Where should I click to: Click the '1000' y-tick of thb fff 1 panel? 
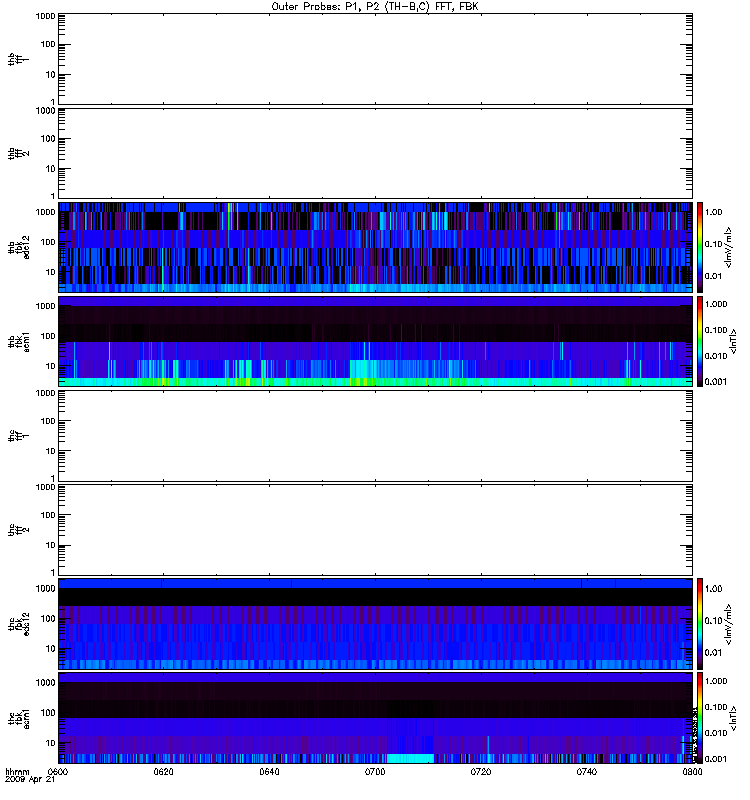pyautogui.click(x=45, y=16)
